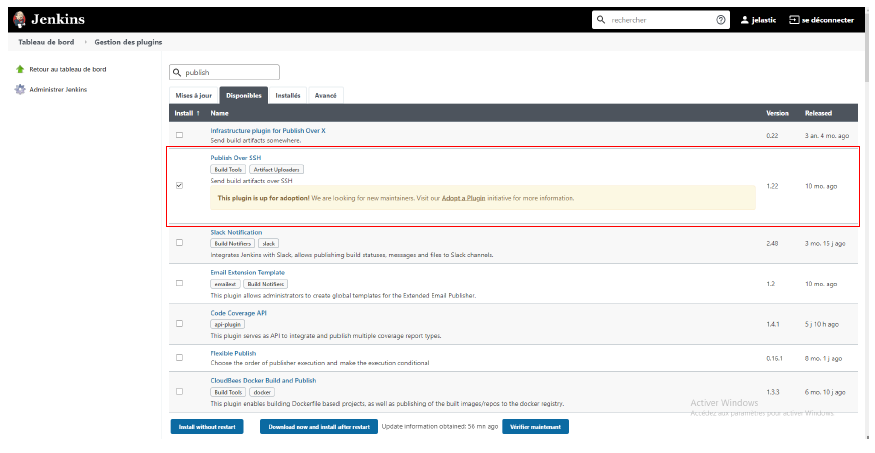The image size is (875, 453).
Task: Click the slack tag
Action: (268, 244)
